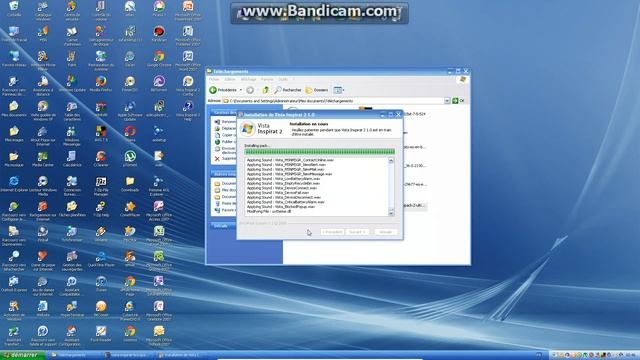Open Picasa desktop icon
The height and width of the screenshot is (360, 640).
tap(159, 8)
